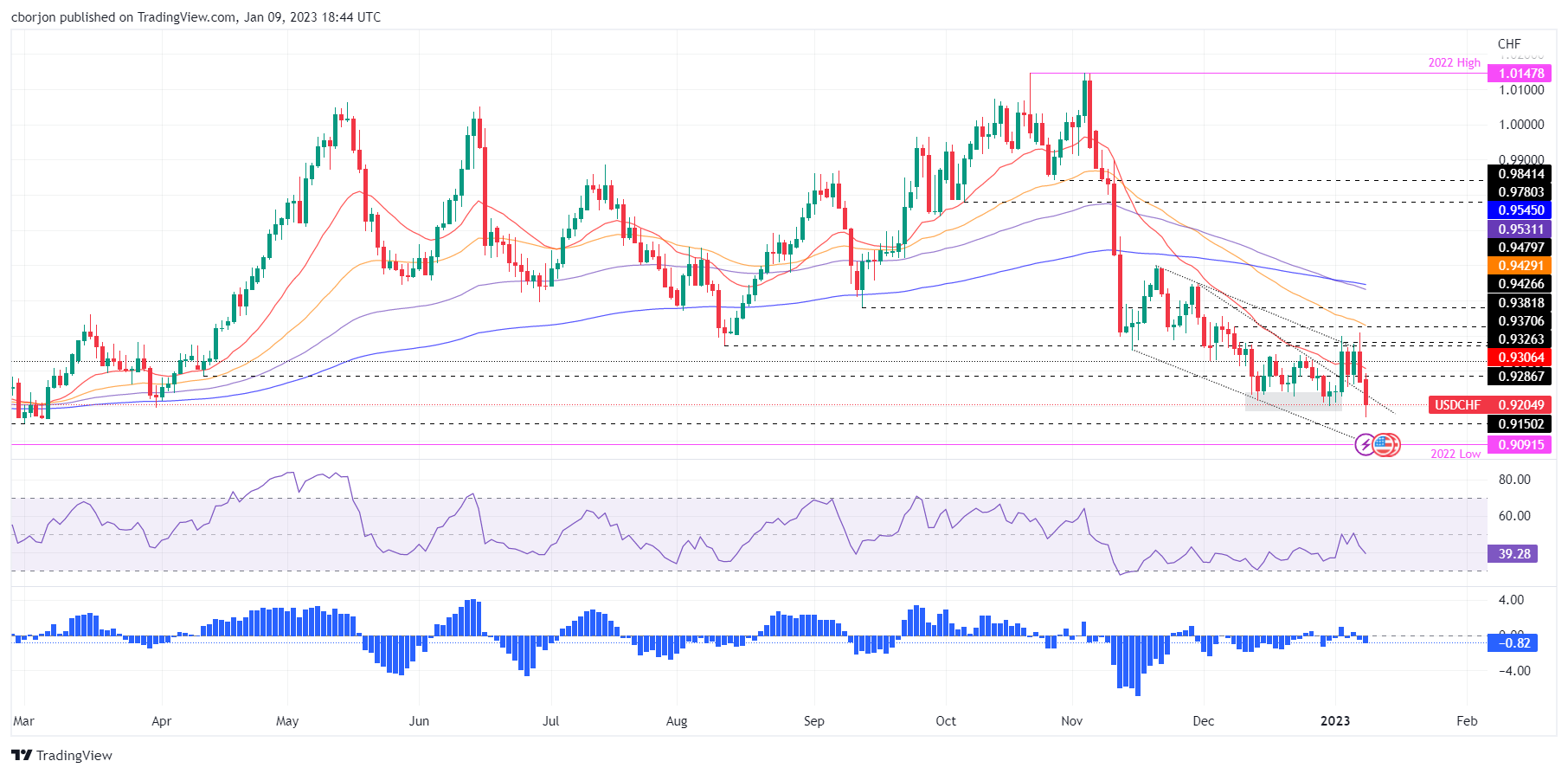1568x774 pixels.
Task: Click the MACD histogram value label −0.82
Action: click(1513, 642)
